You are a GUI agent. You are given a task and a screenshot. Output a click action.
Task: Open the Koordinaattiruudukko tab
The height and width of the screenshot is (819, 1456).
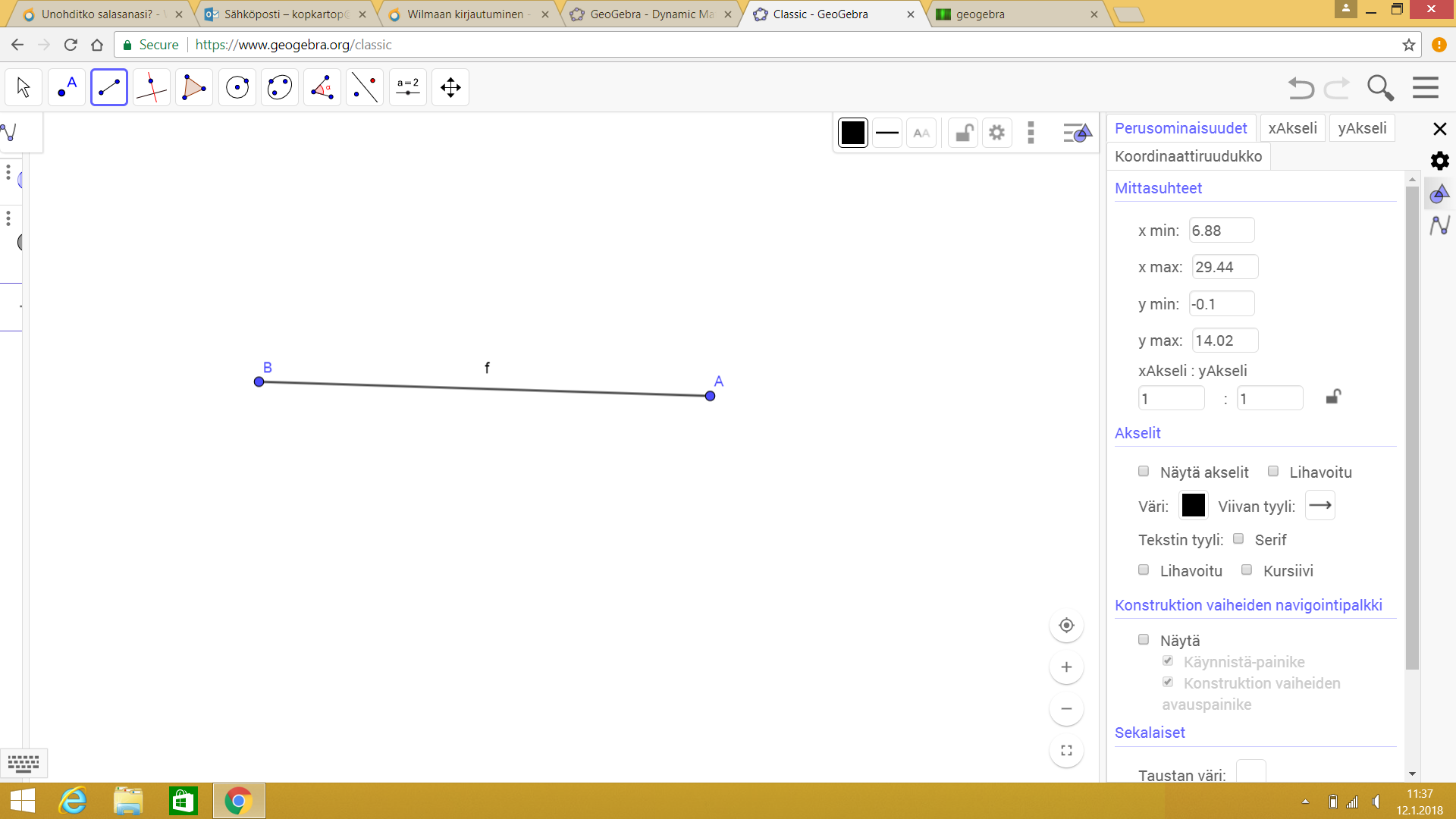pos(1188,156)
